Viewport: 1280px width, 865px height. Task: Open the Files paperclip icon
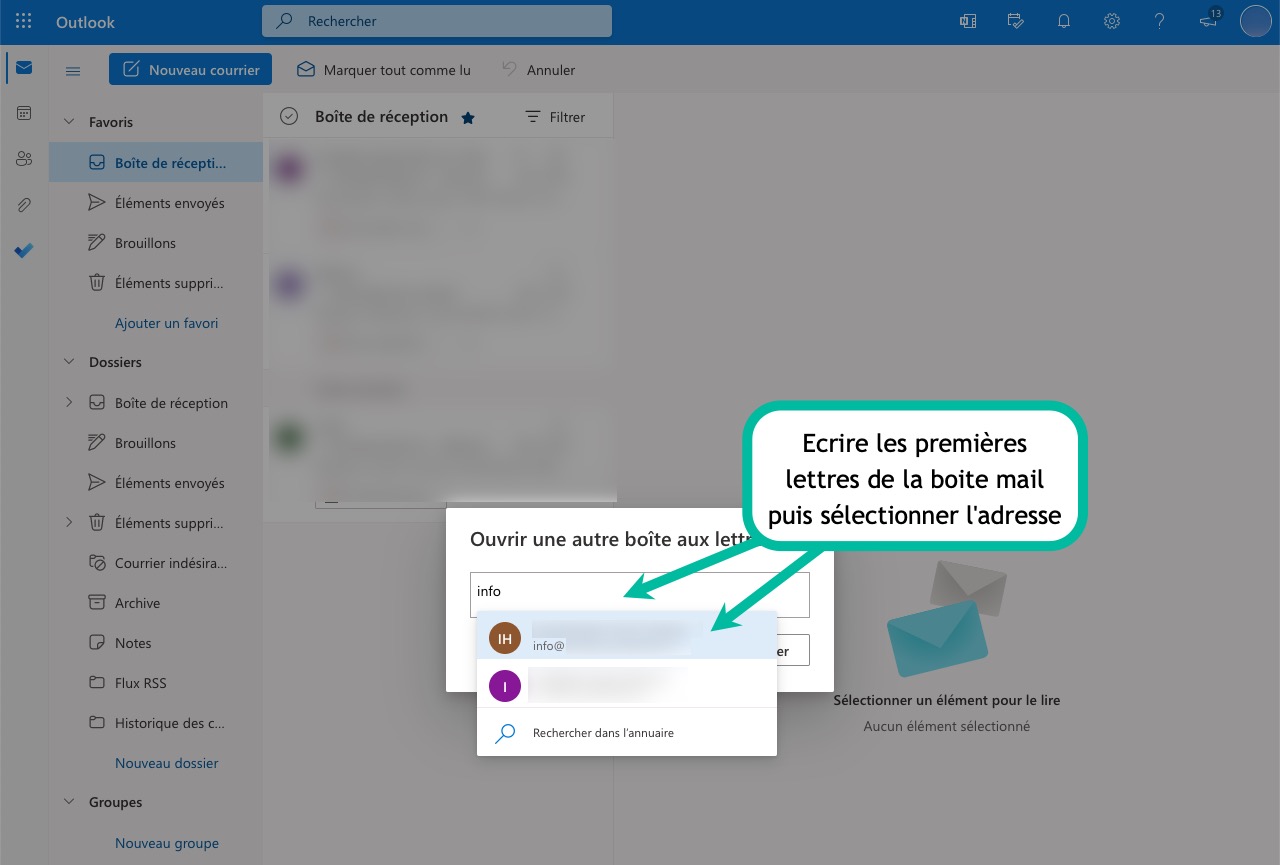(24, 205)
